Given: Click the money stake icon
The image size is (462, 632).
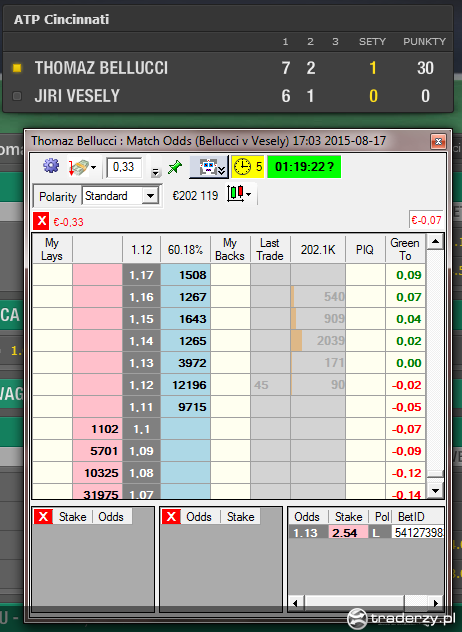Looking at the screenshot, I should (79, 167).
